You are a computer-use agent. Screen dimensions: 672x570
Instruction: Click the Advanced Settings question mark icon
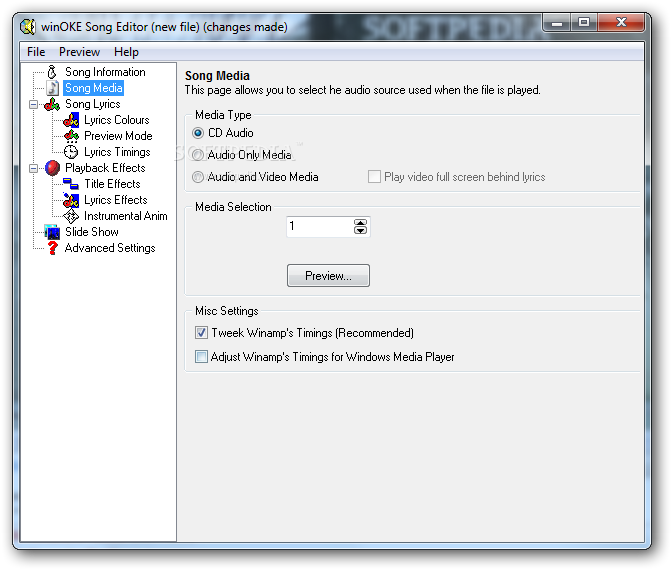[x=52, y=248]
